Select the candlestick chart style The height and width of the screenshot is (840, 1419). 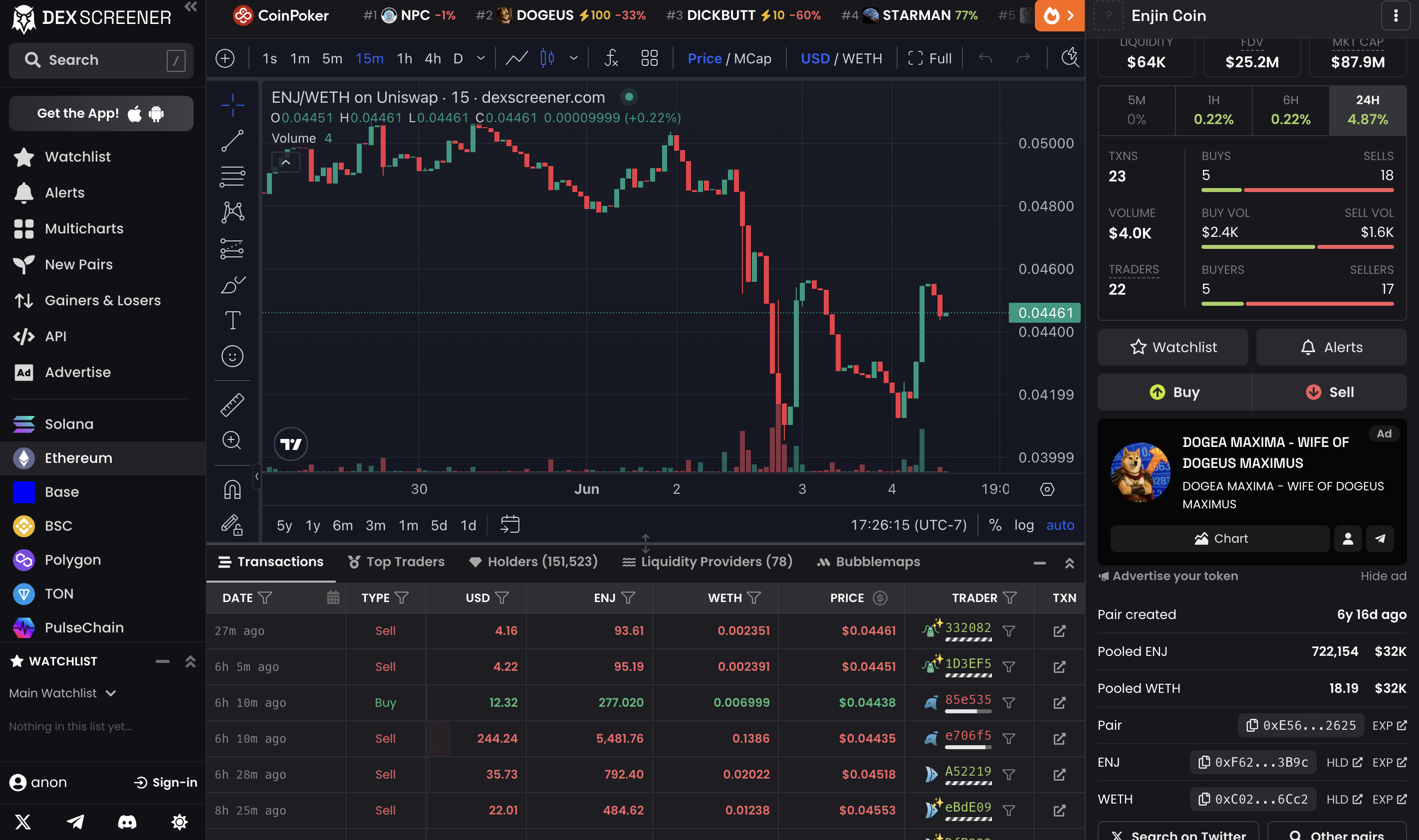click(x=547, y=58)
